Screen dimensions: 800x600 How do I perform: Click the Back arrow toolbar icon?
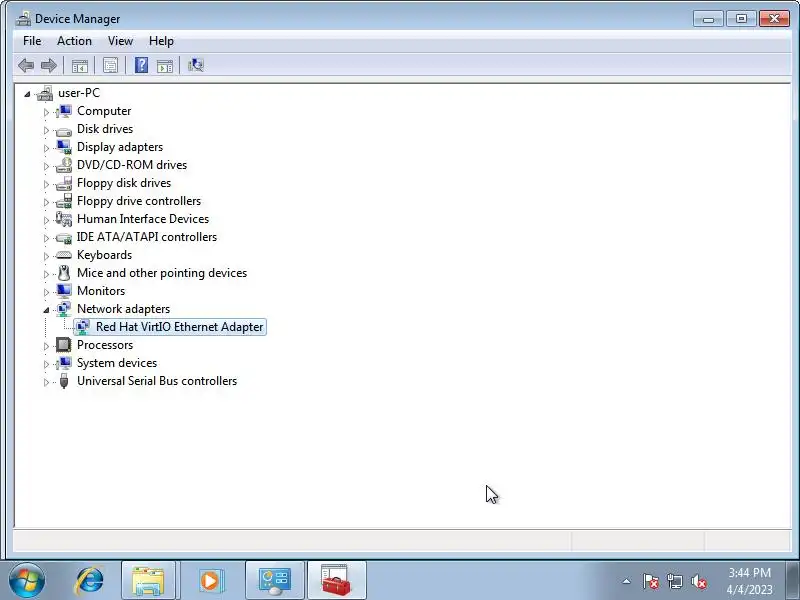(x=26, y=65)
